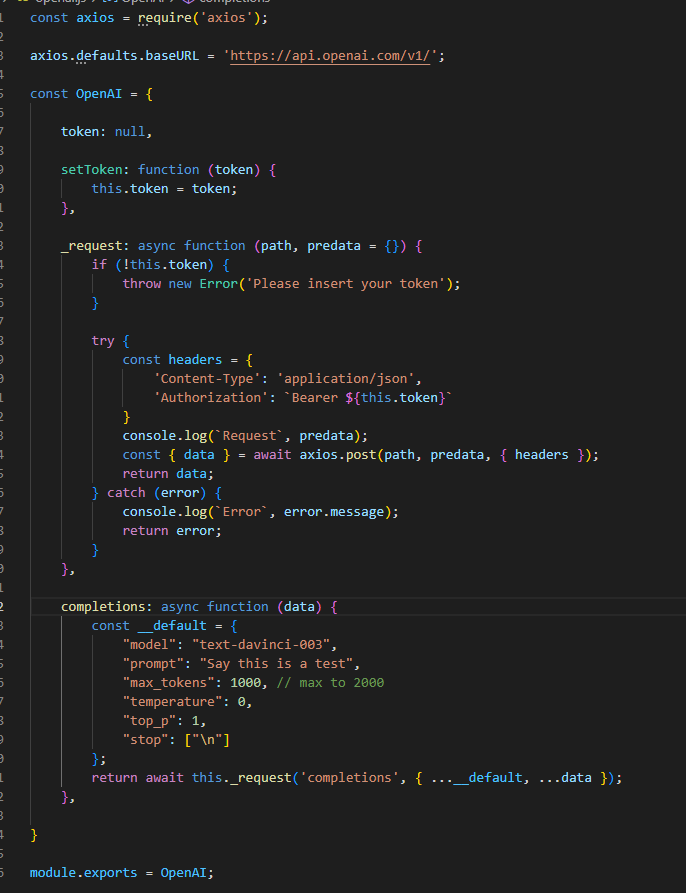Click baseURL in the axios.defaults line
The height and width of the screenshot is (893, 686).
pyautogui.click(x=172, y=56)
